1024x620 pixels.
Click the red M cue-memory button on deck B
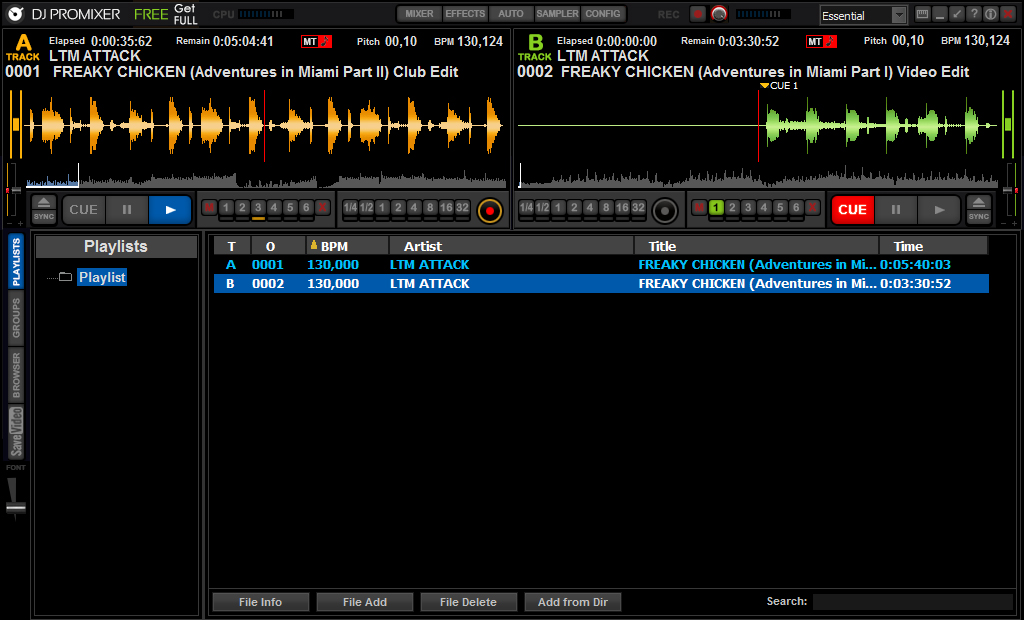(x=699, y=208)
